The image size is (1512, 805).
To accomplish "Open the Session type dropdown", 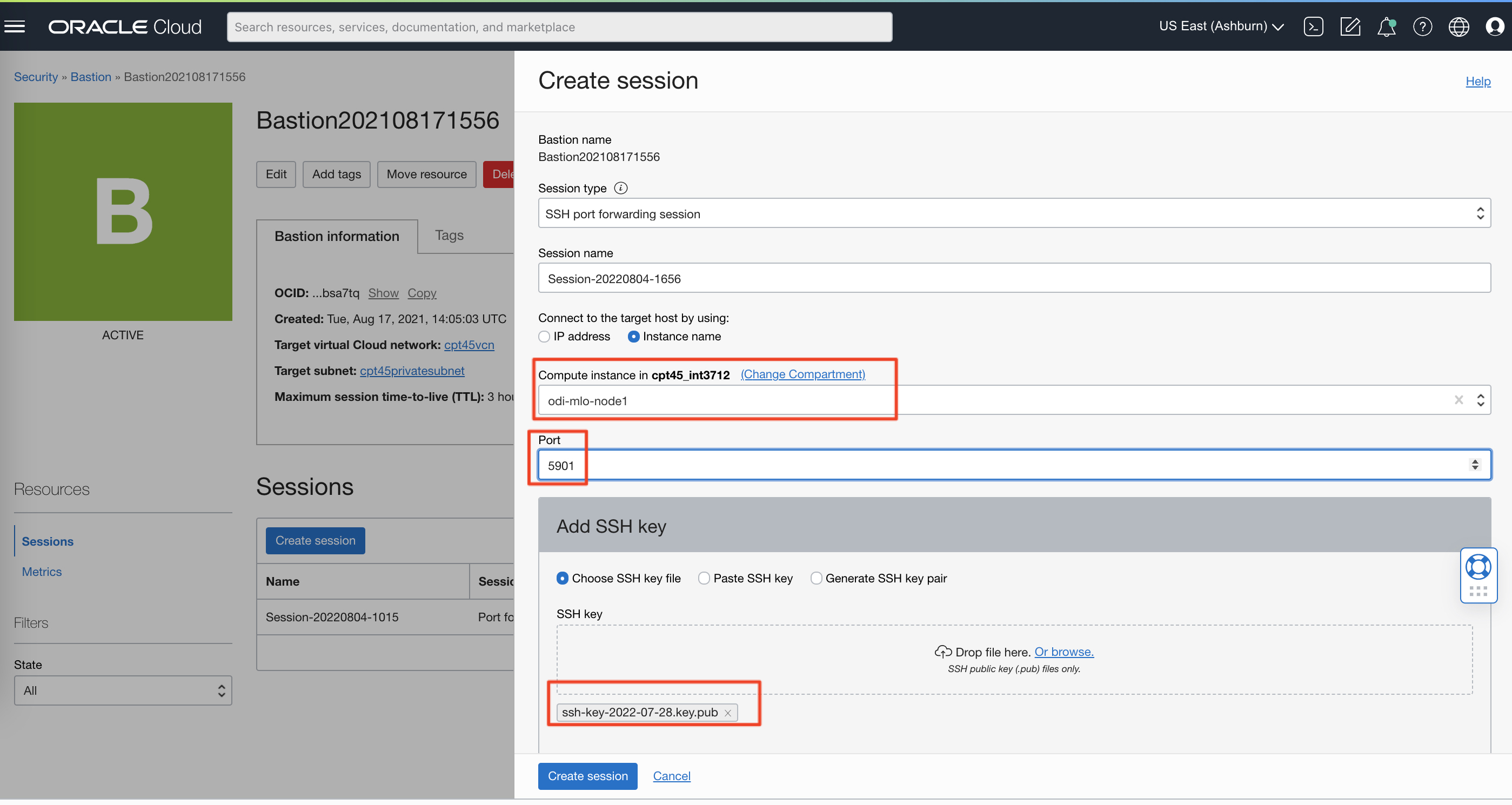I will point(1480,213).
